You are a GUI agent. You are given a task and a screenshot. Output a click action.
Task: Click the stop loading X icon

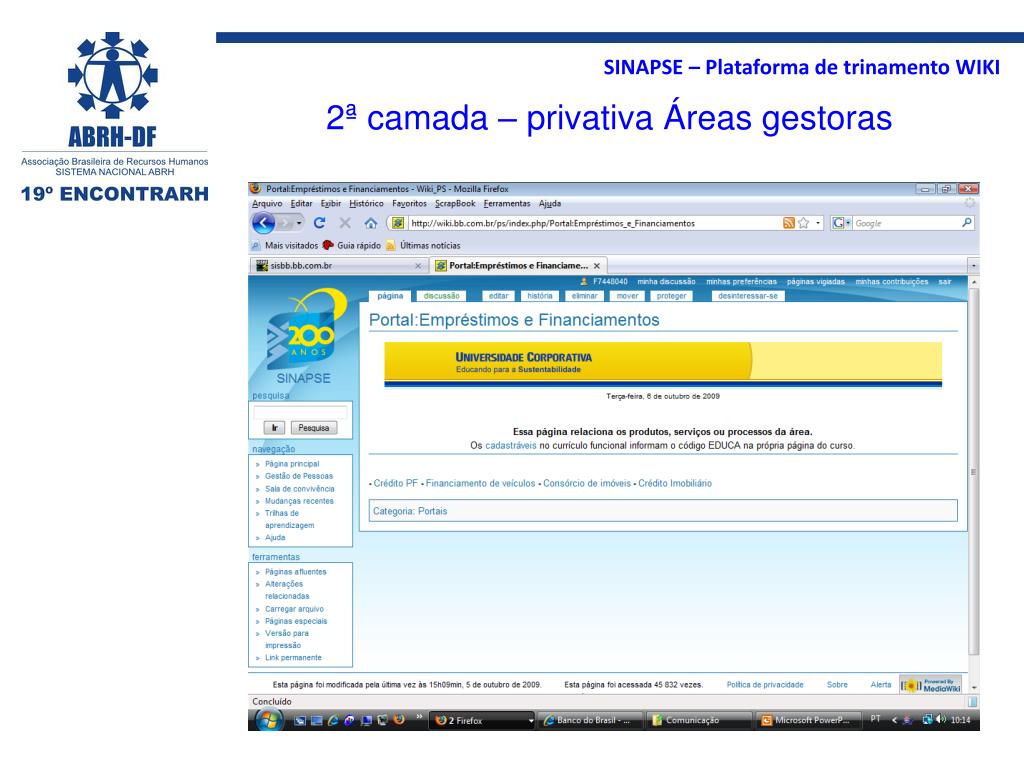coord(345,223)
